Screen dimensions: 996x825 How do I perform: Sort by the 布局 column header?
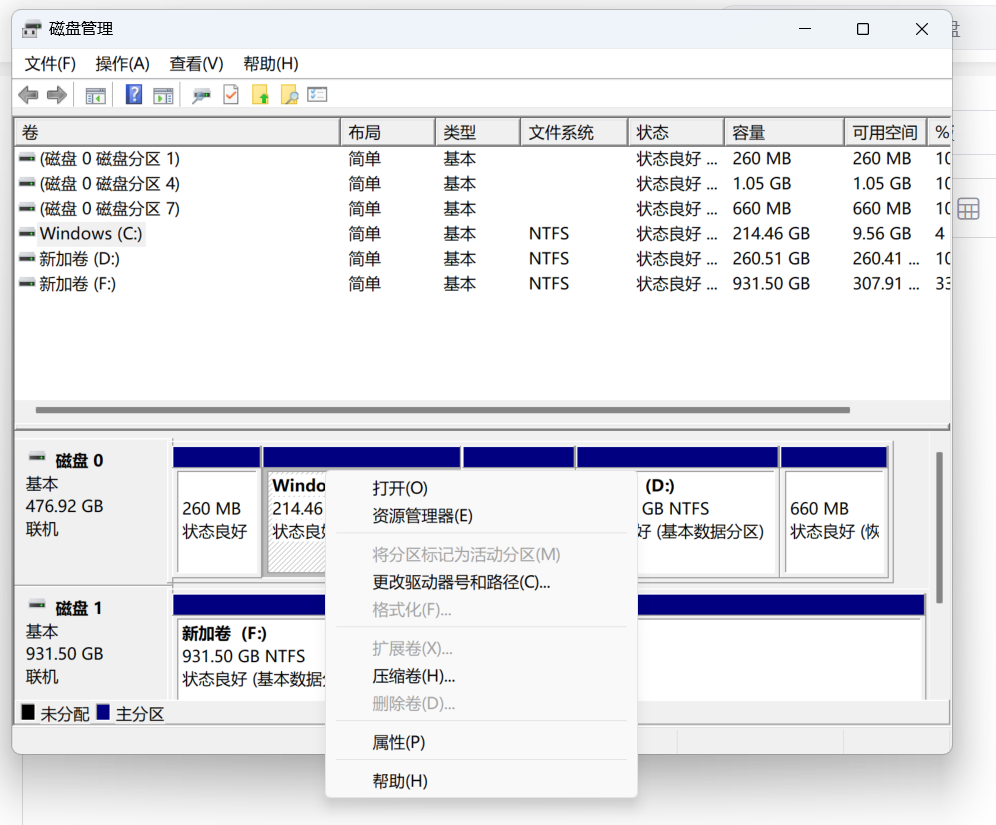[x=387, y=133]
